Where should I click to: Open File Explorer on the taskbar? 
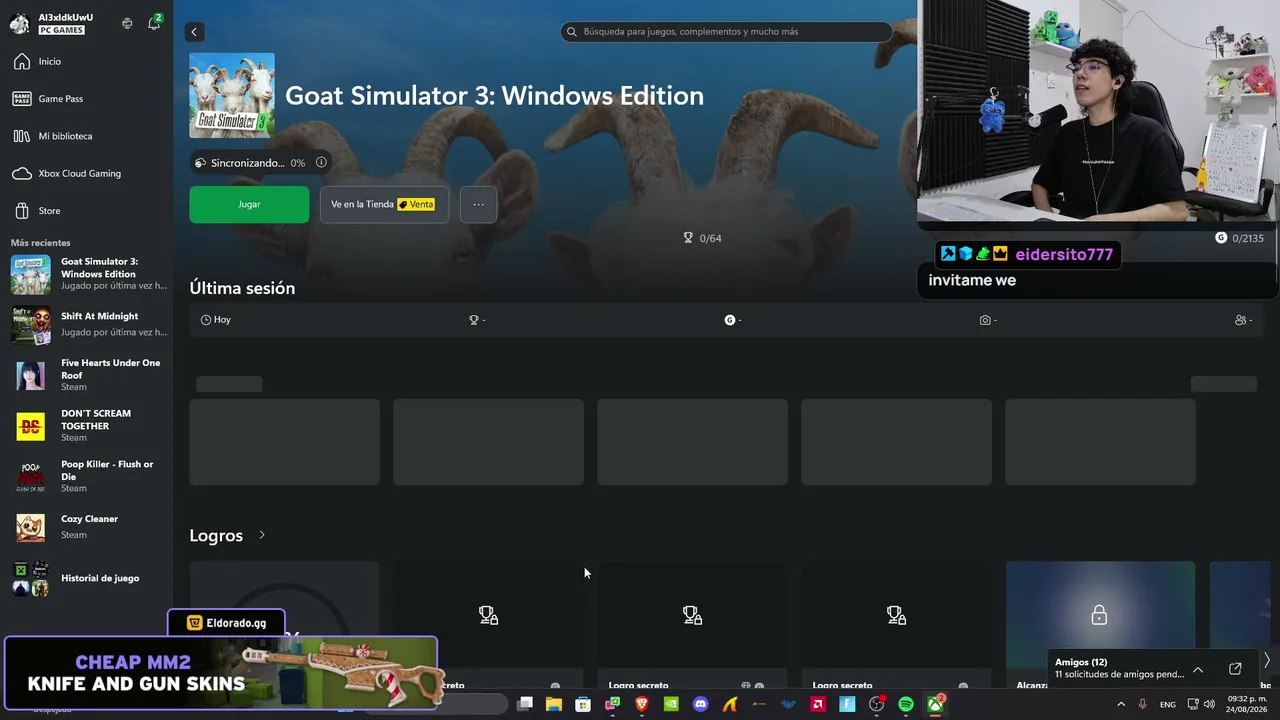[x=554, y=705]
